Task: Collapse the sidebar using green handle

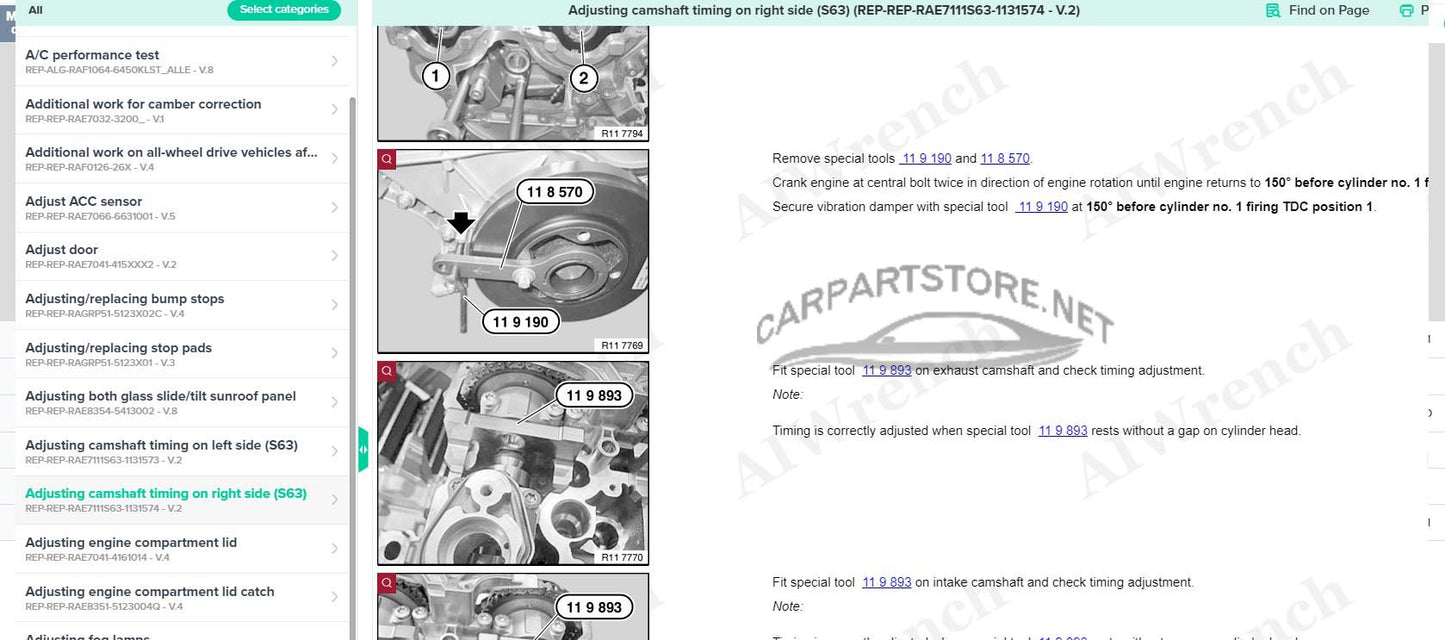Action: pos(362,449)
